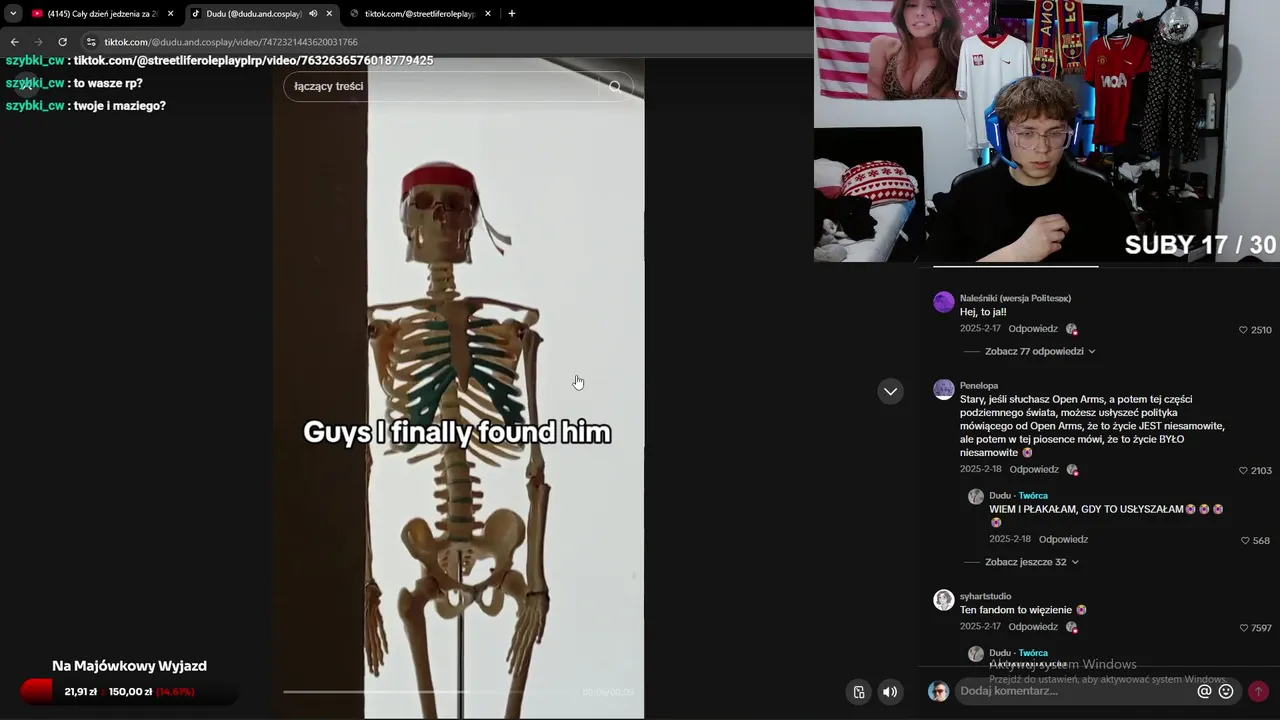Viewport: 1280px width, 720px height.
Task: Reply to Dudu's 'WIEM I PŁAKAŁAM' reply
Action: 1063,539
